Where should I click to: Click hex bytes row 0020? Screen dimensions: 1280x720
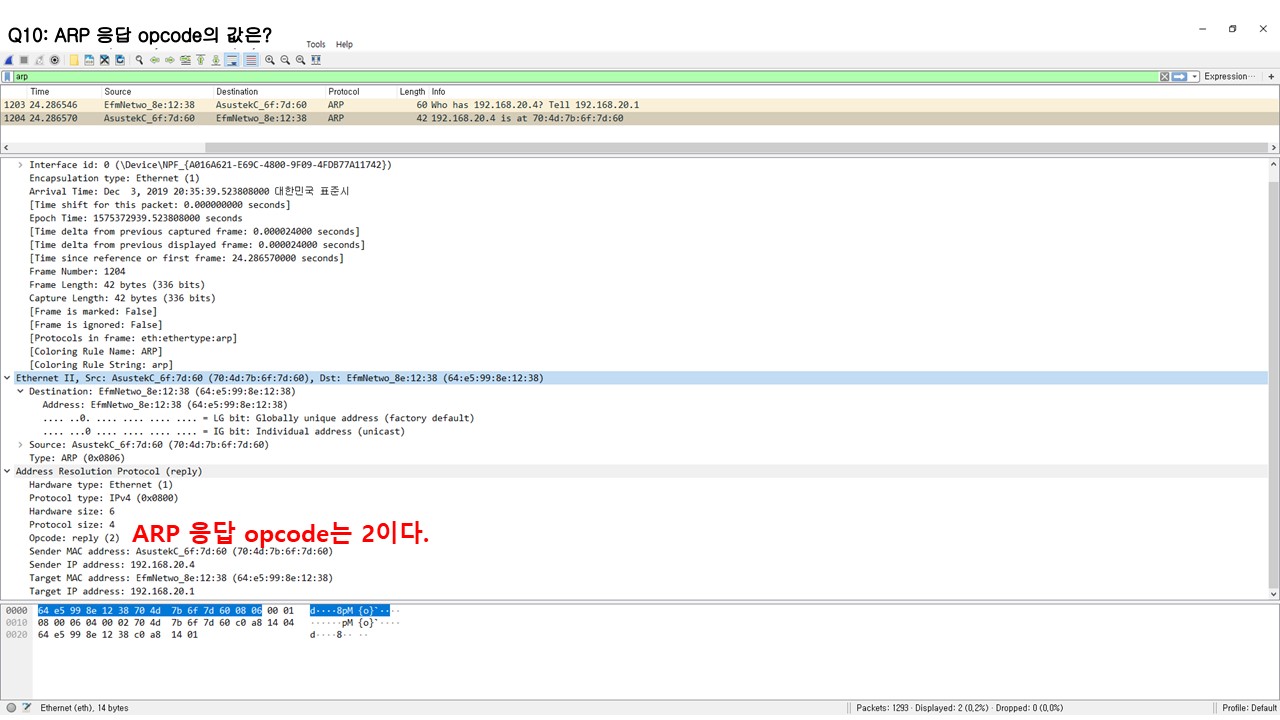[x=118, y=634]
